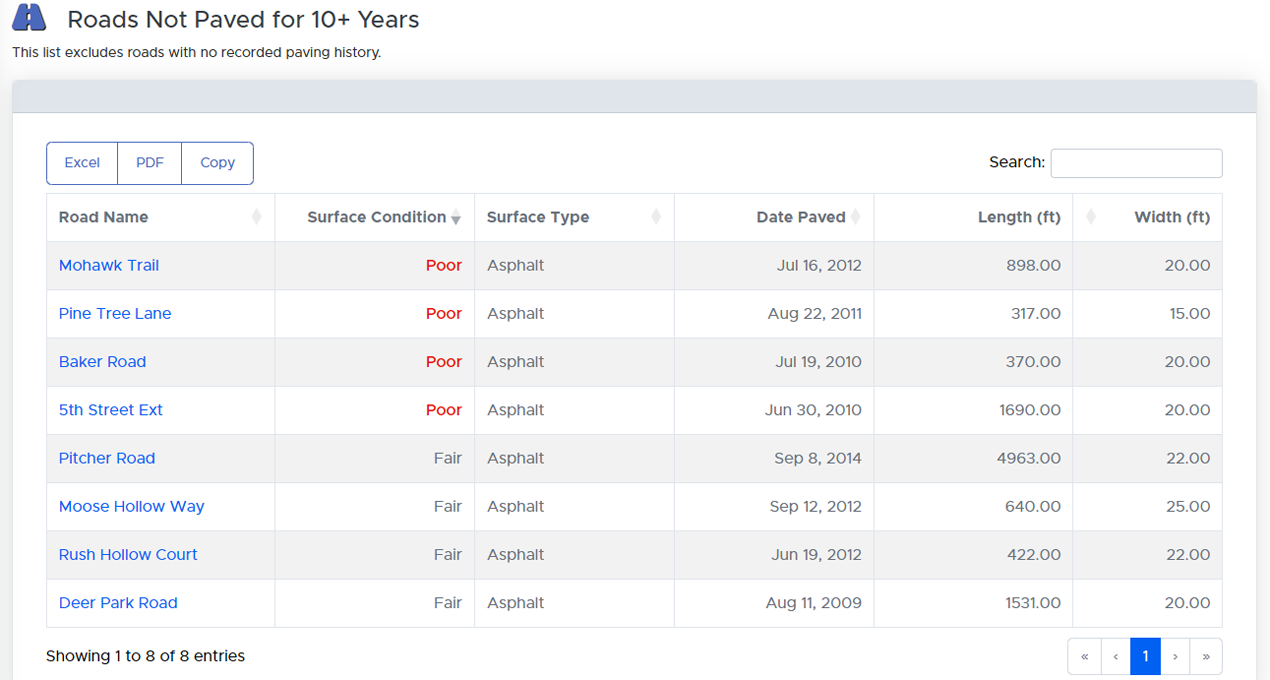Open 5th Street Ext road details
Screen dimensions: 1270x680
111,410
